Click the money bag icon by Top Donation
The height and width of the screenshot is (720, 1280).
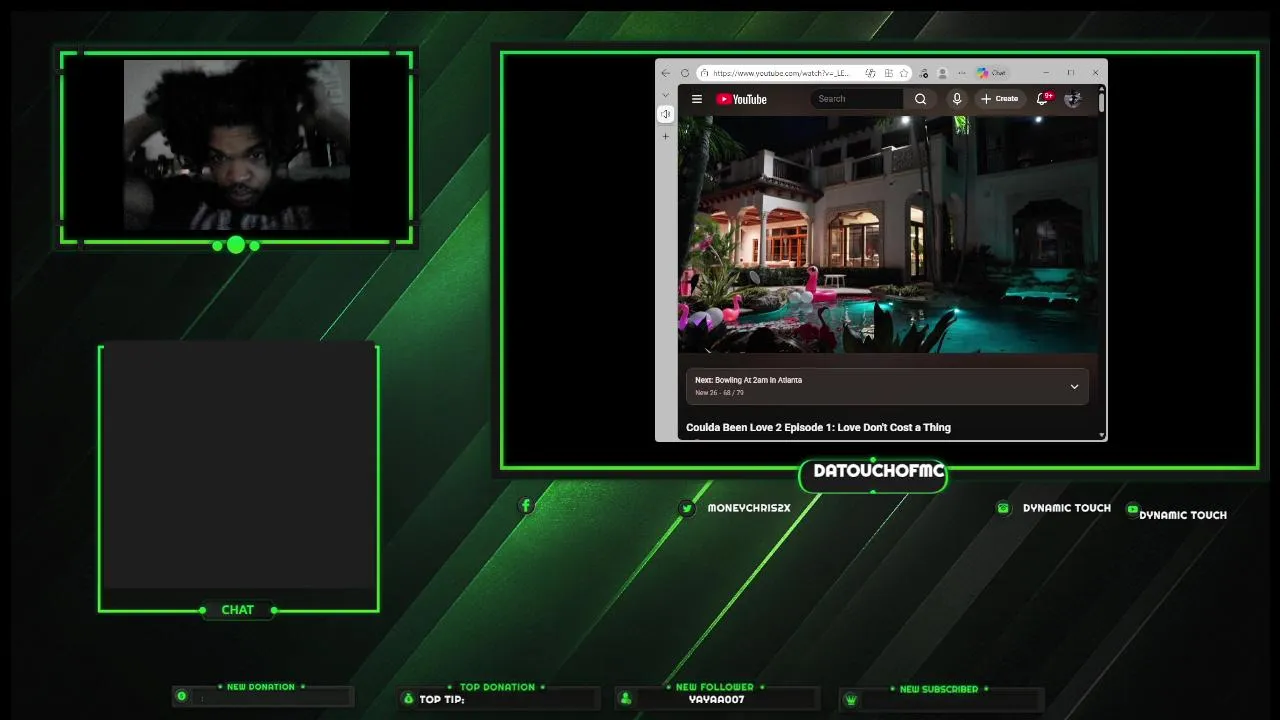click(408, 698)
